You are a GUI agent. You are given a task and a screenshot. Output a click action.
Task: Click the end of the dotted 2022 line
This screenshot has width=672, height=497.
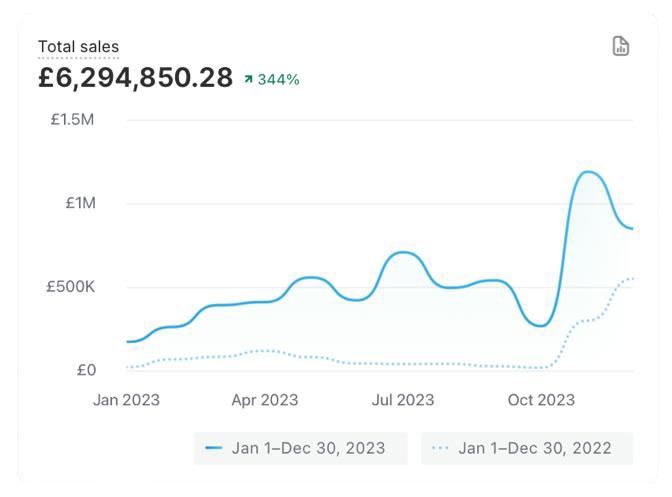632,279
